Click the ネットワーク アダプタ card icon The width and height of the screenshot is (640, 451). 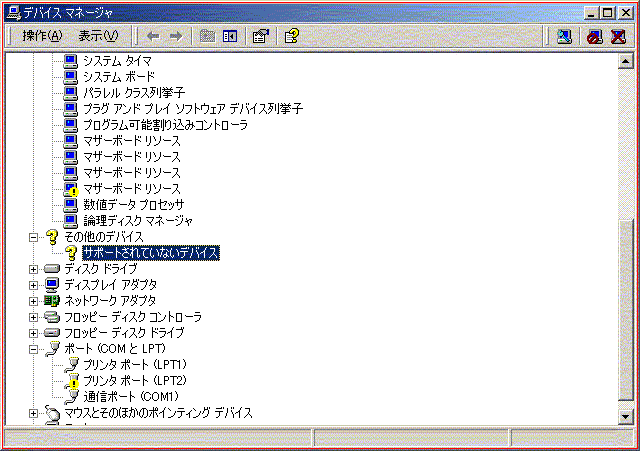point(52,301)
